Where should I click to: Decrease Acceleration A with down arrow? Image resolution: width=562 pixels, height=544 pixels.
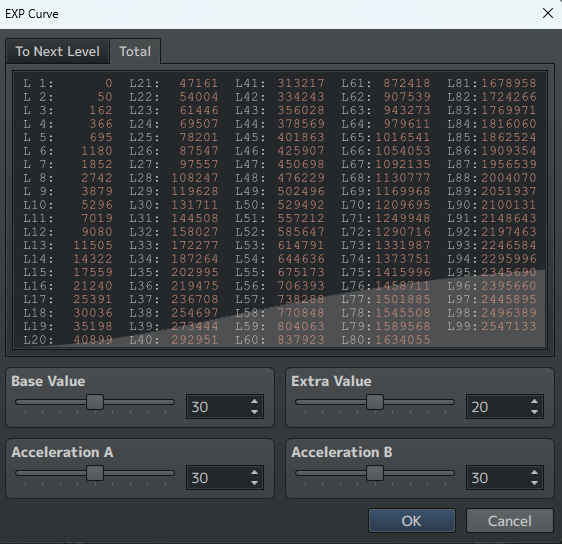point(254,483)
